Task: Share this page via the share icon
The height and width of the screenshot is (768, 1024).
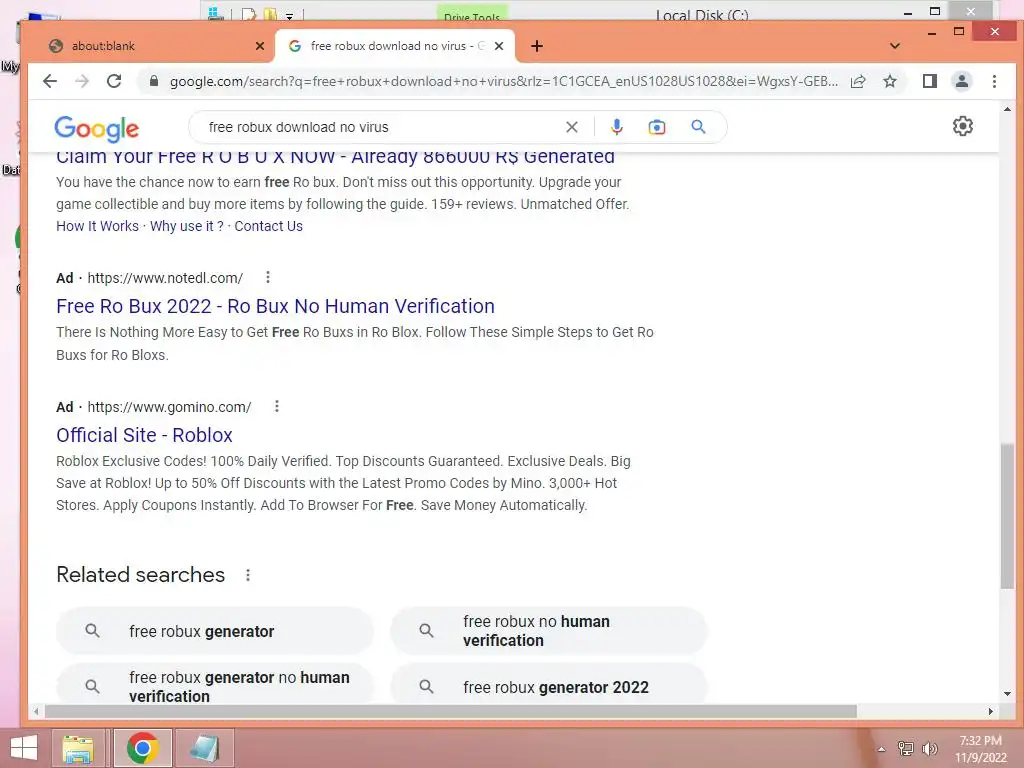Action: click(x=858, y=81)
